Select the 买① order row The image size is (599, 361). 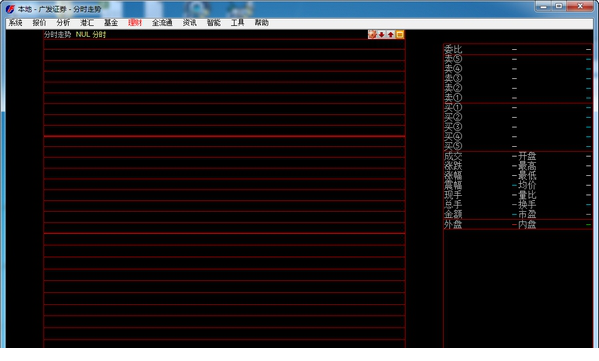518,108
